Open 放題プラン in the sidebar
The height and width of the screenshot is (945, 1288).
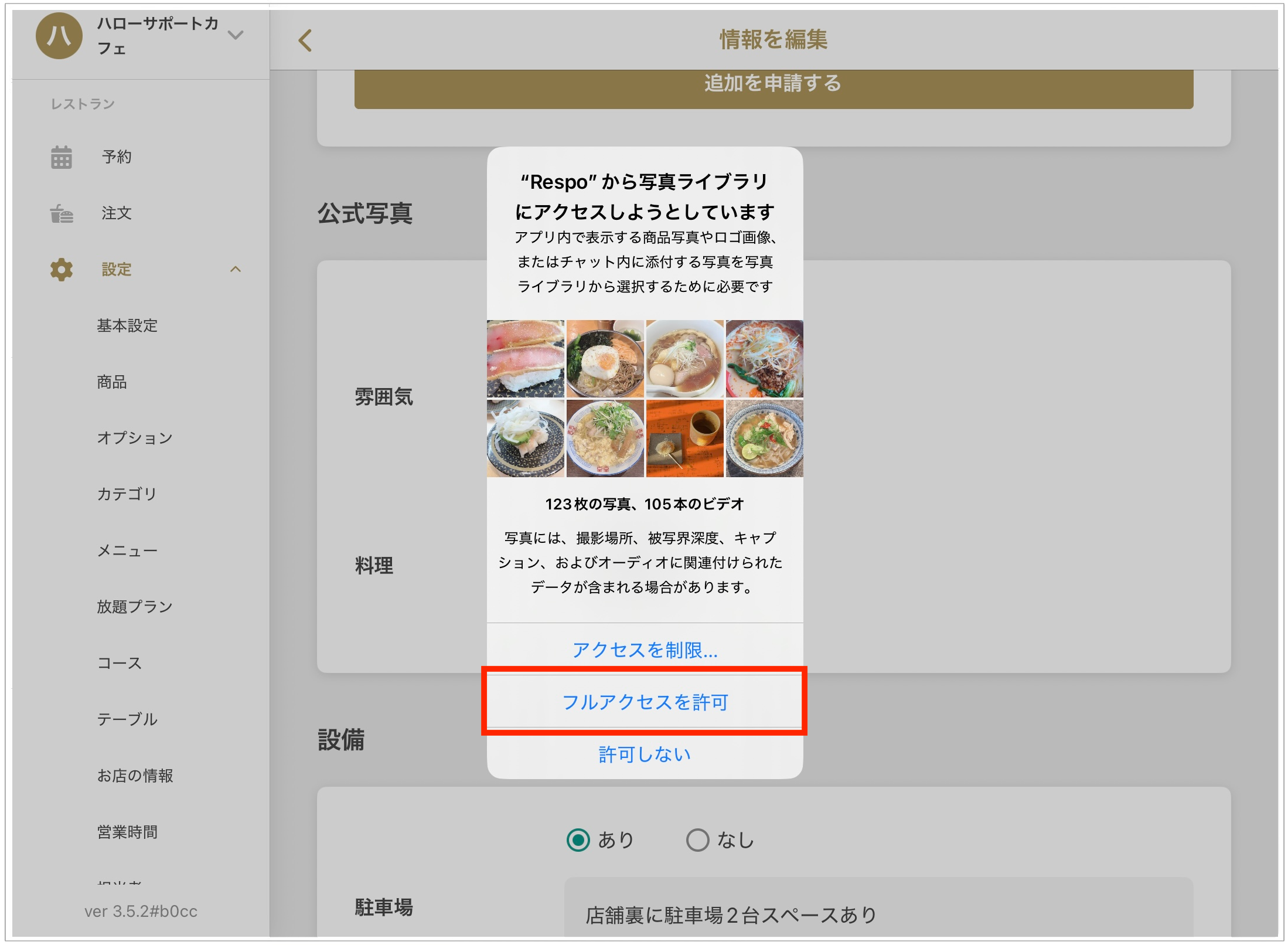pyautogui.click(x=135, y=607)
